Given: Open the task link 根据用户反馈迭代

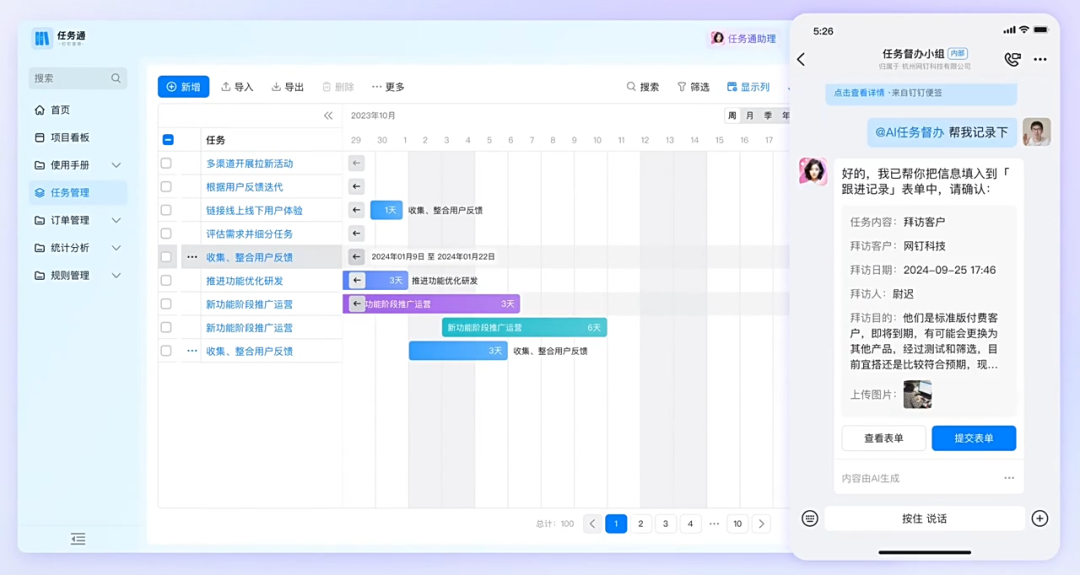Looking at the screenshot, I should (x=245, y=187).
